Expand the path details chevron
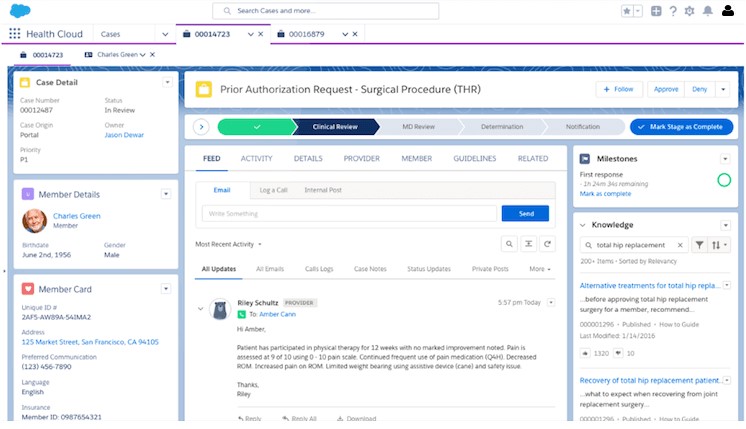746x429 pixels. click(x=201, y=127)
